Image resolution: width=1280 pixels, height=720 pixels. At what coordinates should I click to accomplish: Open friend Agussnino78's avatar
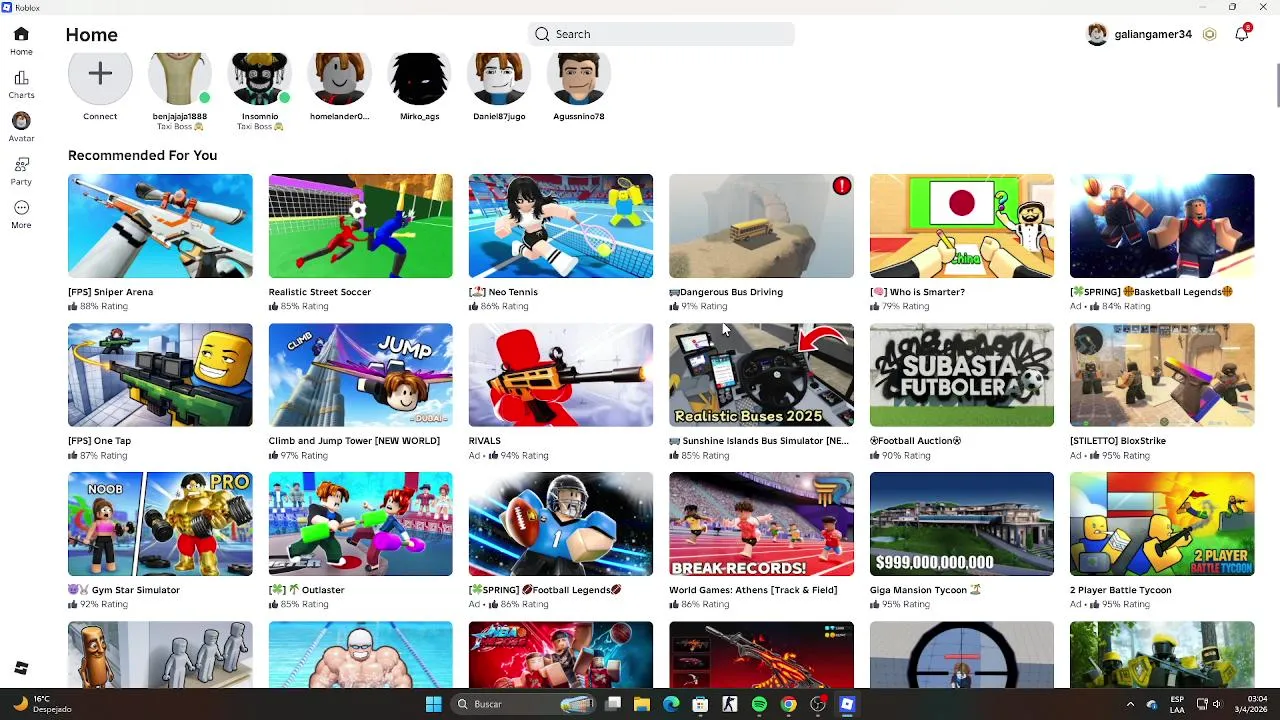(579, 78)
